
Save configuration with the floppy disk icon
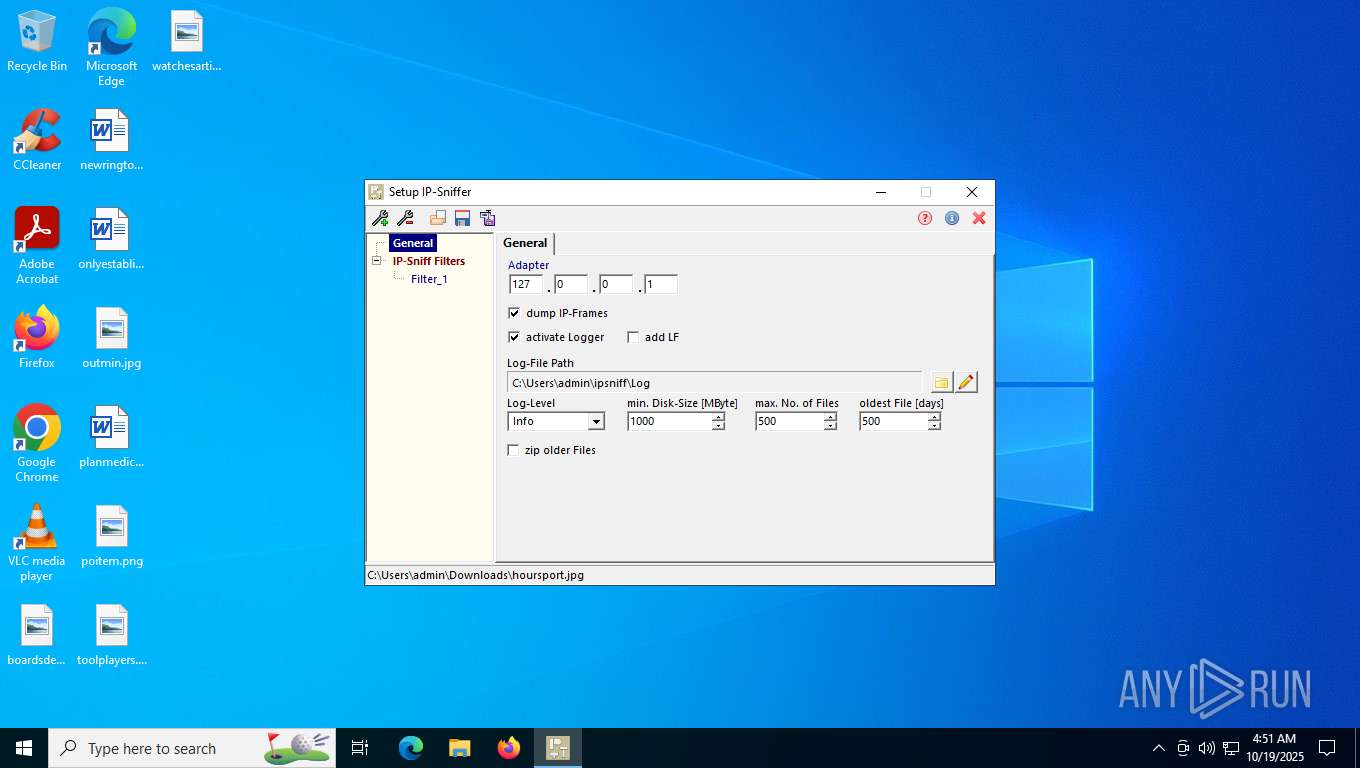(462, 218)
